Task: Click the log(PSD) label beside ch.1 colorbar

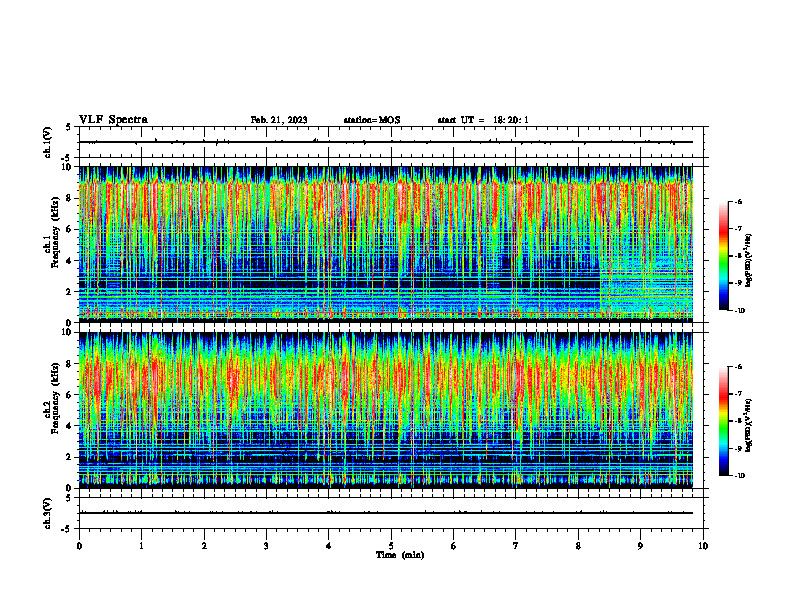Action: pos(749,260)
